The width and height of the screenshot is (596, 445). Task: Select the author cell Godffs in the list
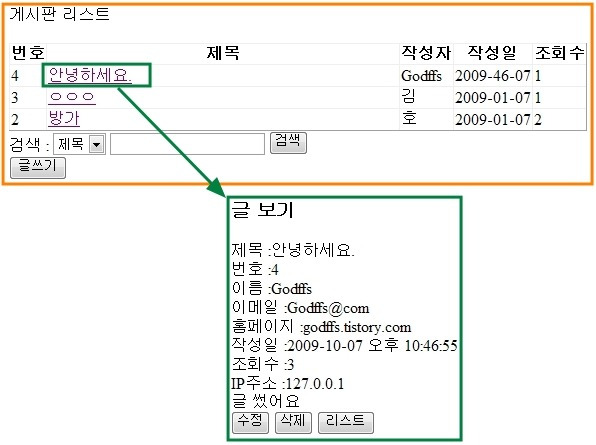[x=421, y=76]
